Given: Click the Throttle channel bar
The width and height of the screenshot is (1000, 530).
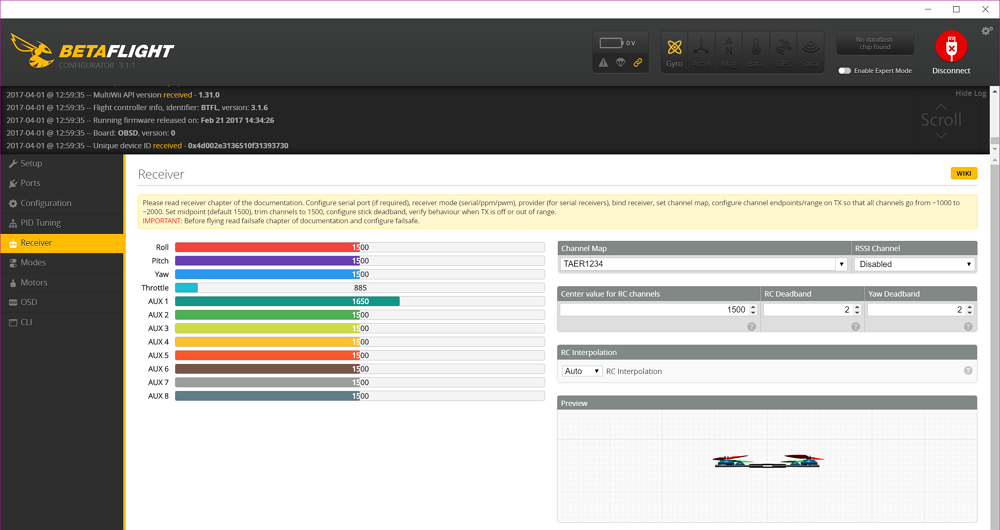Looking at the screenshot, I should click(360, 288).
